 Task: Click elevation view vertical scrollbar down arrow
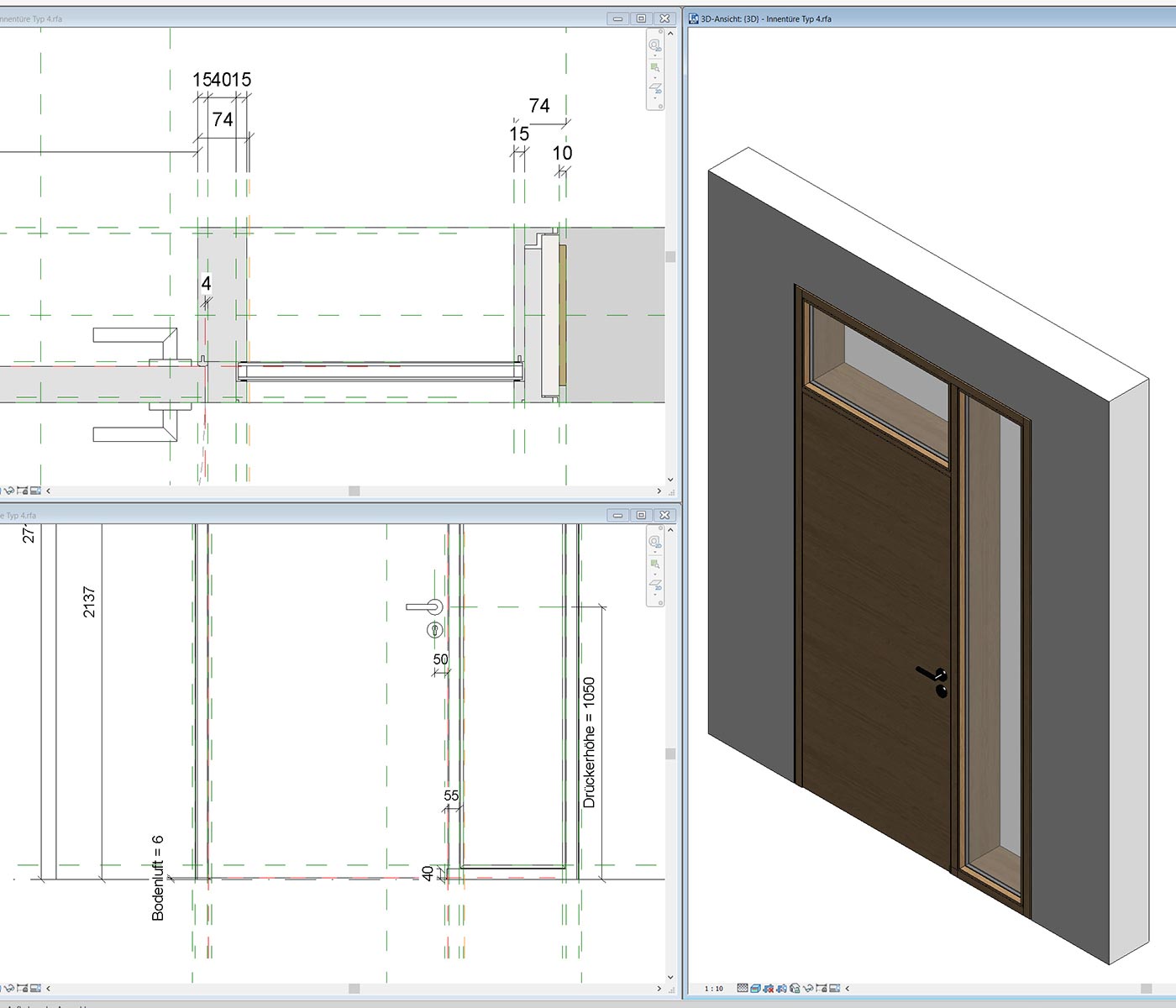click(670, 977)
